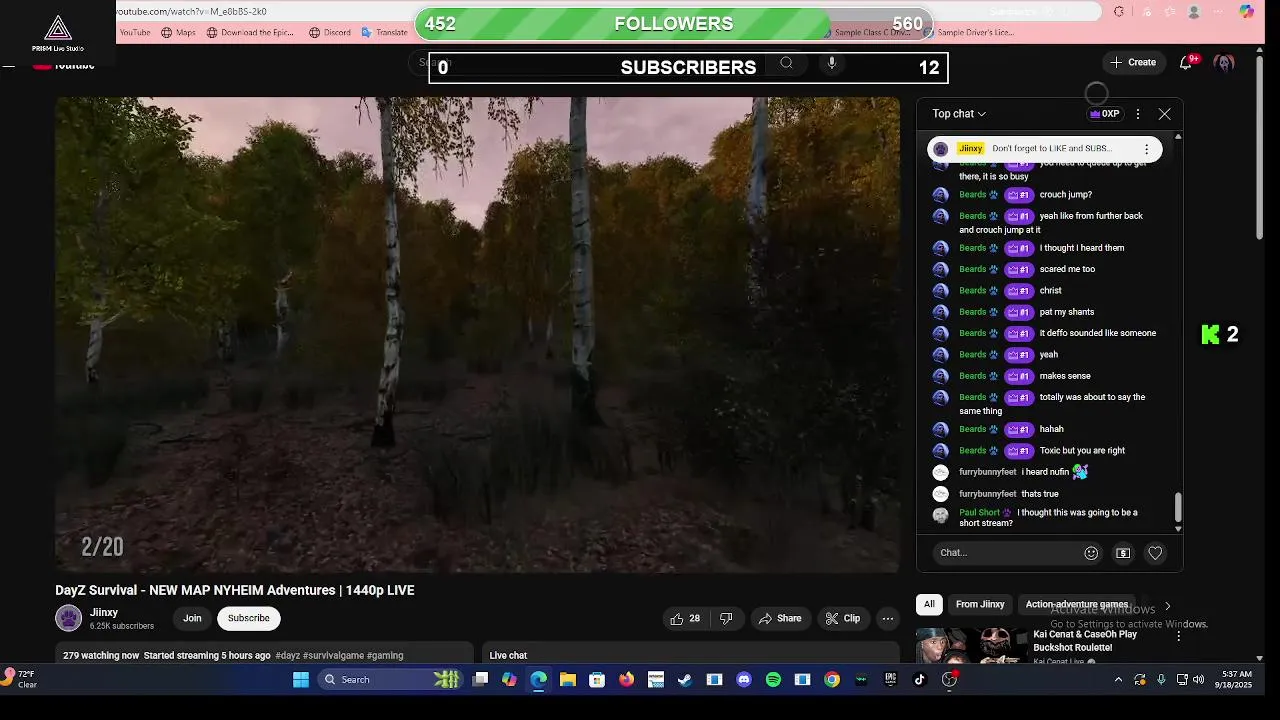Click the live chat scrollbar thumb
This screenshot has width=1280, height=720.
point(1178,507)
